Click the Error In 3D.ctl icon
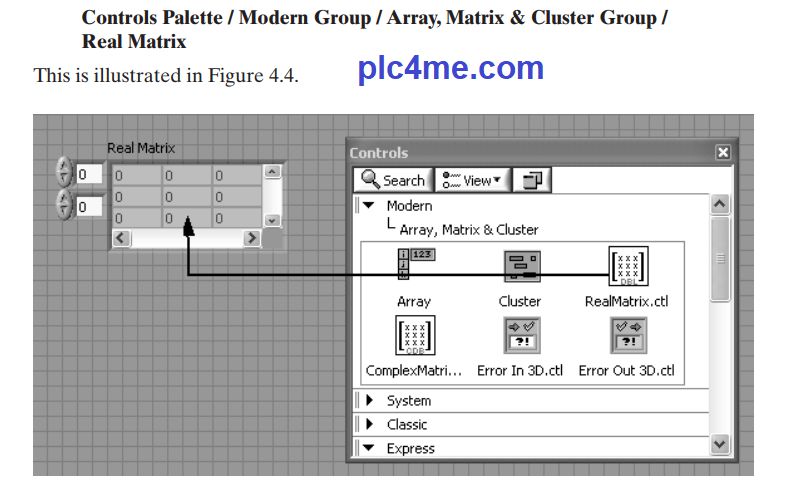 point(520,335)
